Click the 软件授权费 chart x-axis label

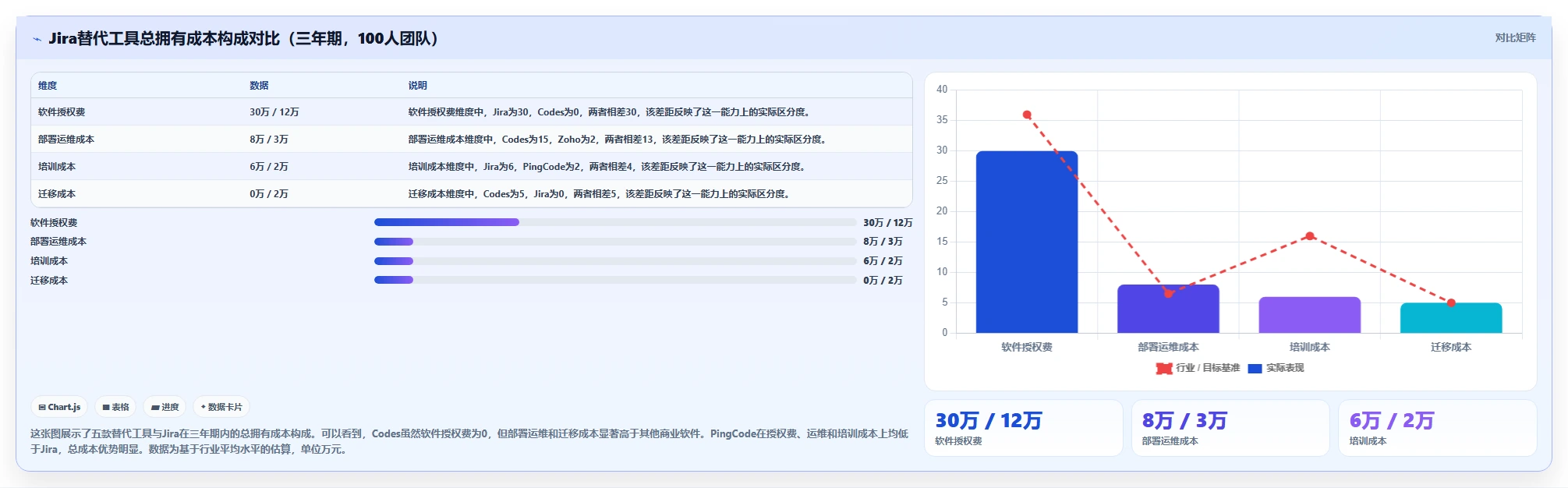pos(1027,347)
